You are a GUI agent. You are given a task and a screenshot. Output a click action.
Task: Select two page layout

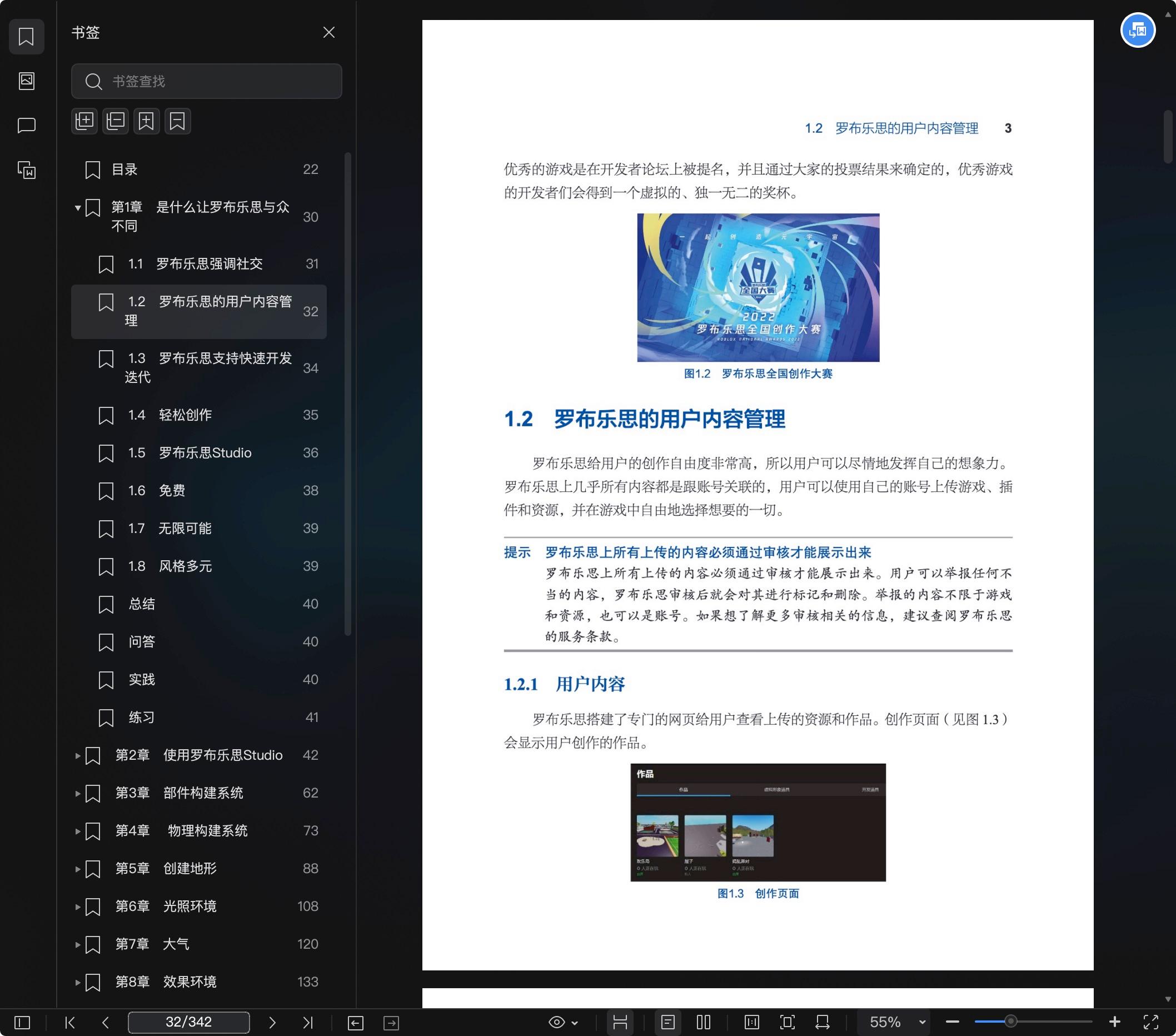[x=703, y=1022]
